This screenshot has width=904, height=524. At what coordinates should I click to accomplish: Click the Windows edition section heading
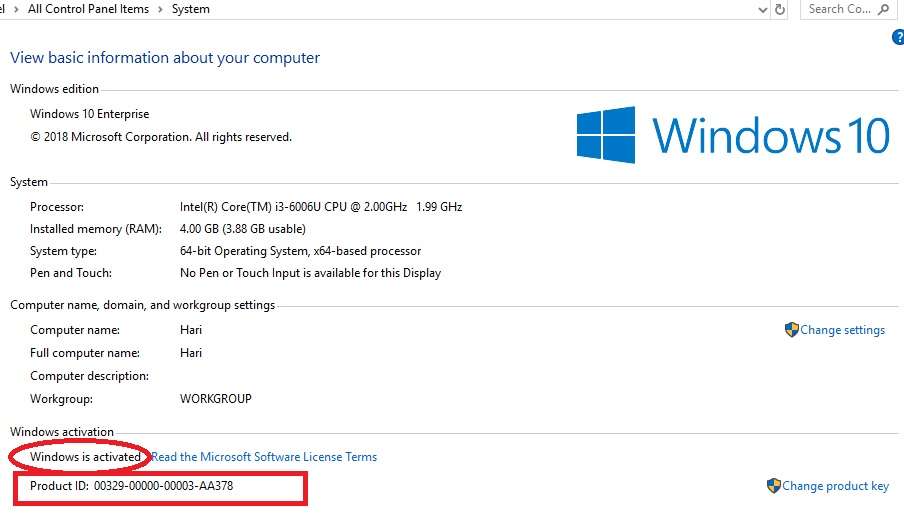(54, 89)
